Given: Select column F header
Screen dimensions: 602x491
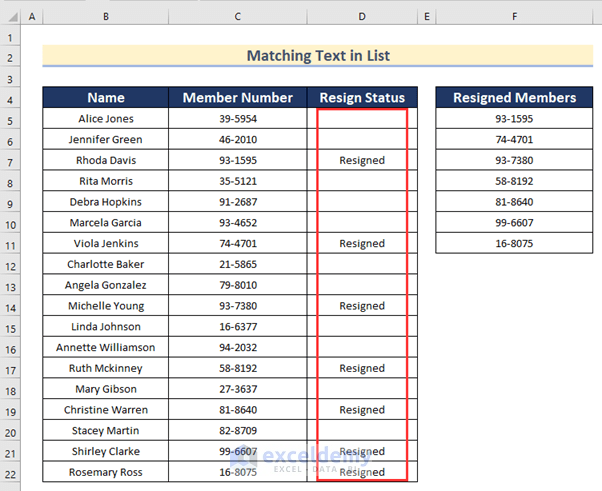Looking at the screenshot, I should [514, 16].
